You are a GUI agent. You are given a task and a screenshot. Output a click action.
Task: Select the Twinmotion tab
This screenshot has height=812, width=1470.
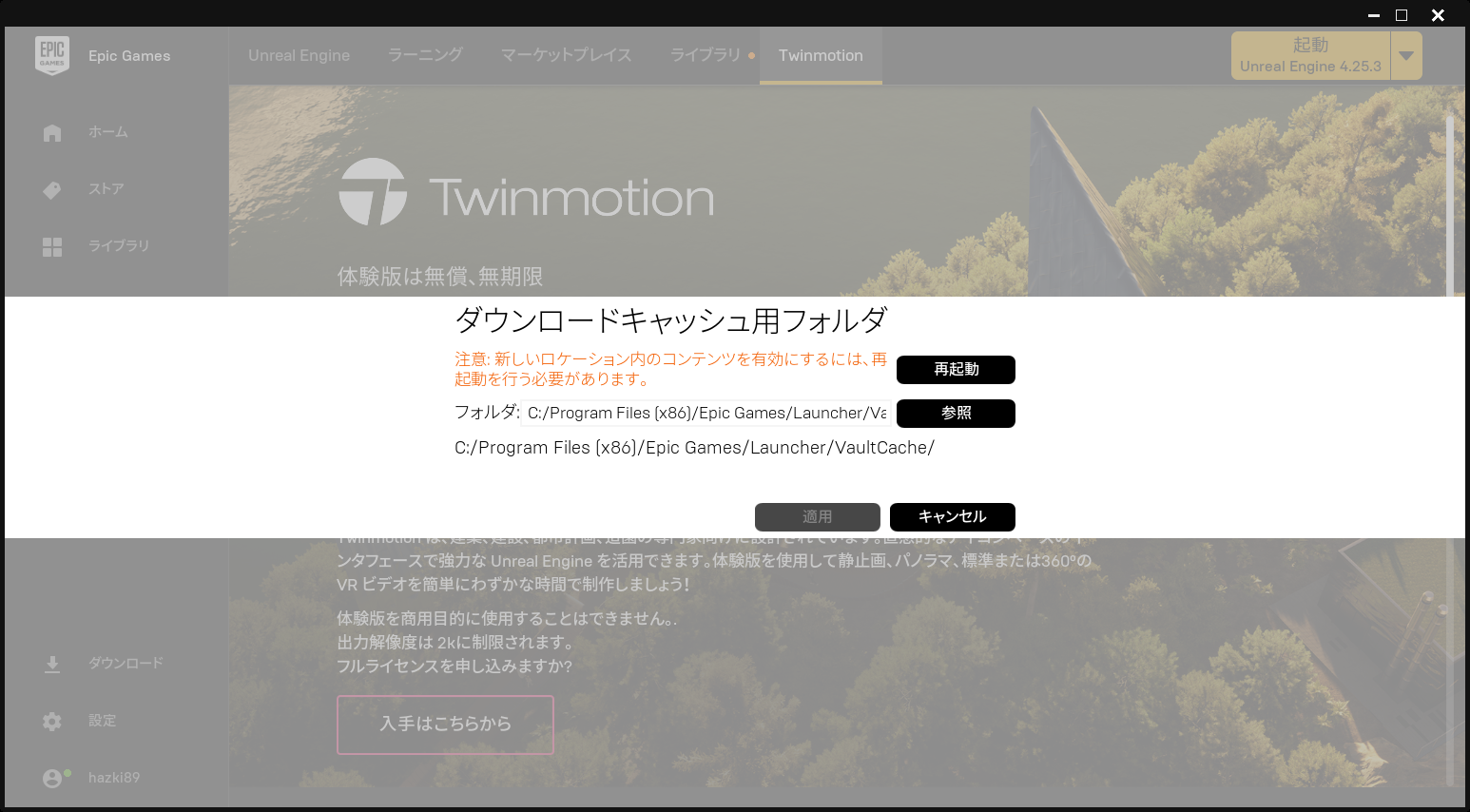[821, 56]
